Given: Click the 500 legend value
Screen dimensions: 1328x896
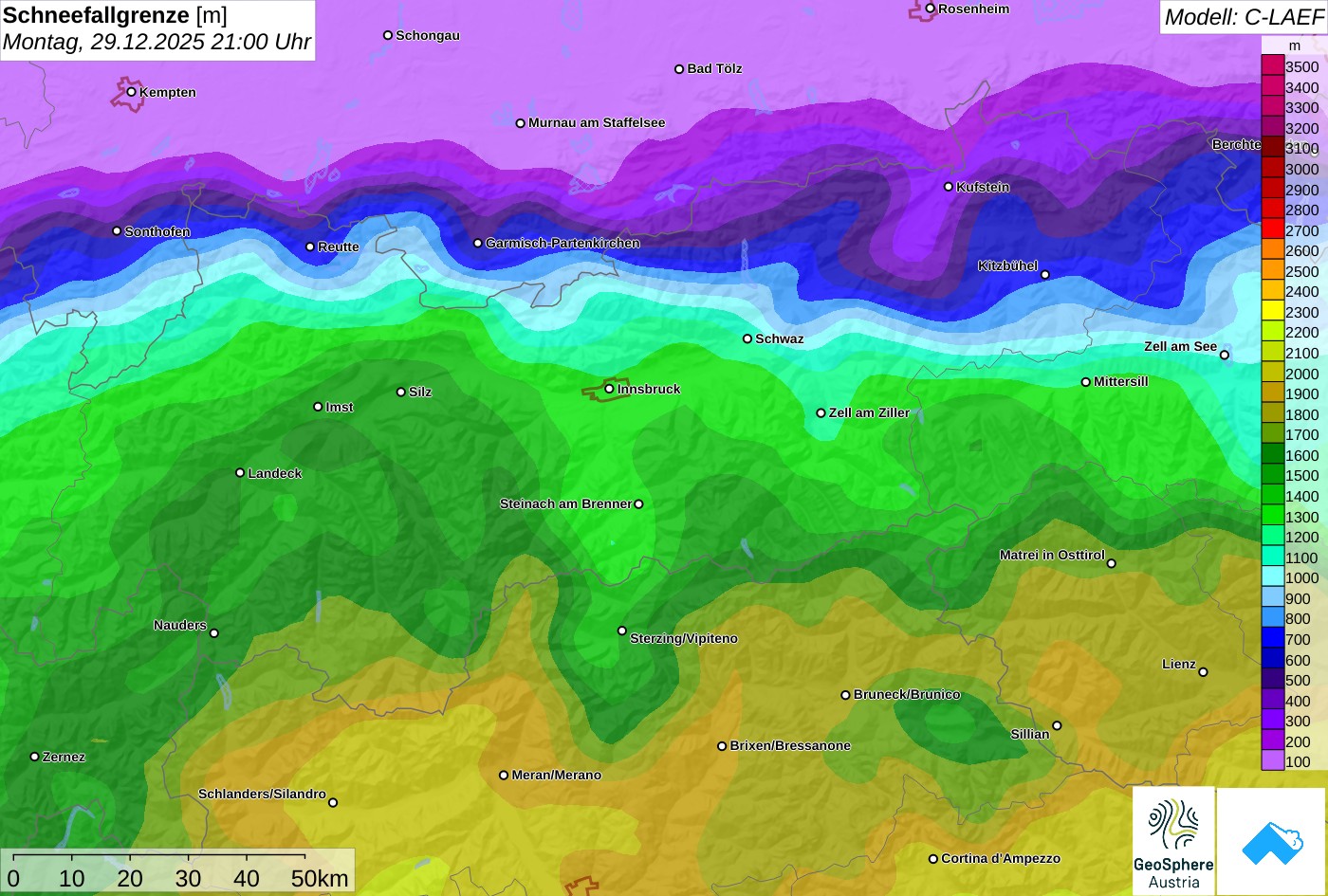Looking at the screenshot, I should click(1298, 680).
